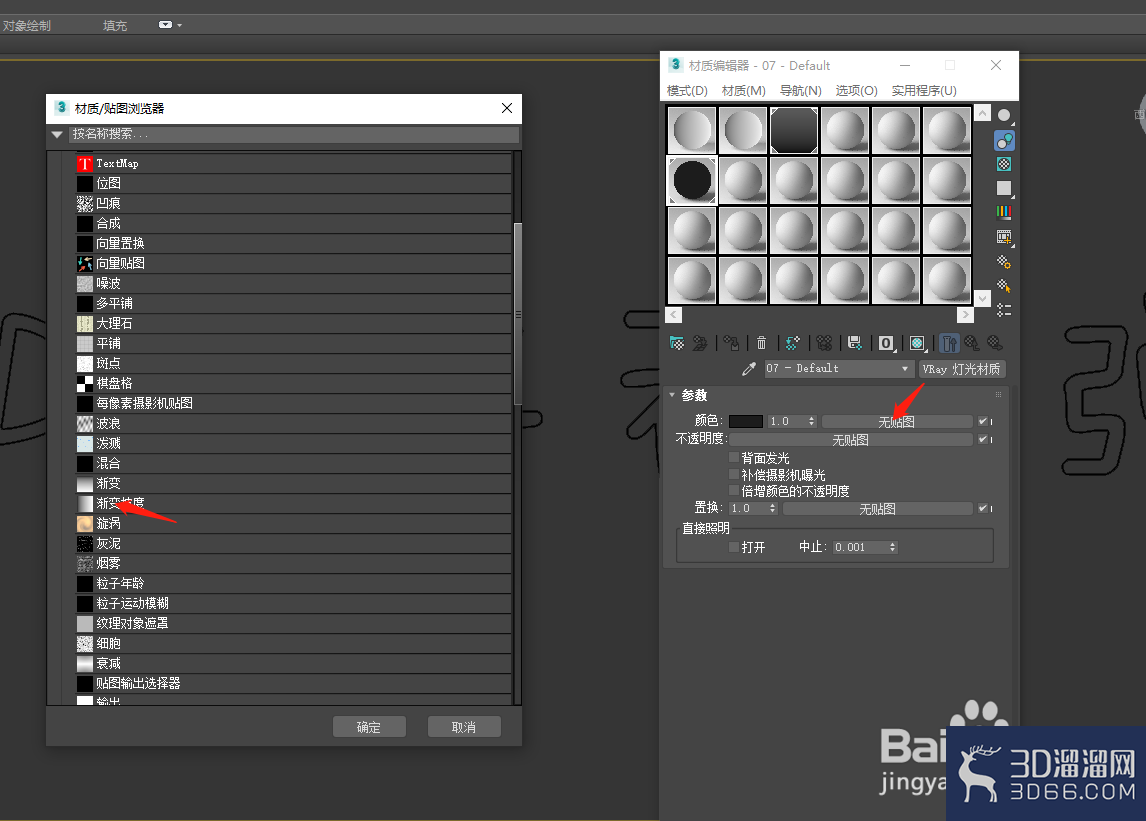Open the Sample Type sphere flyout
1146x821 pixels.
point(1005,116)
